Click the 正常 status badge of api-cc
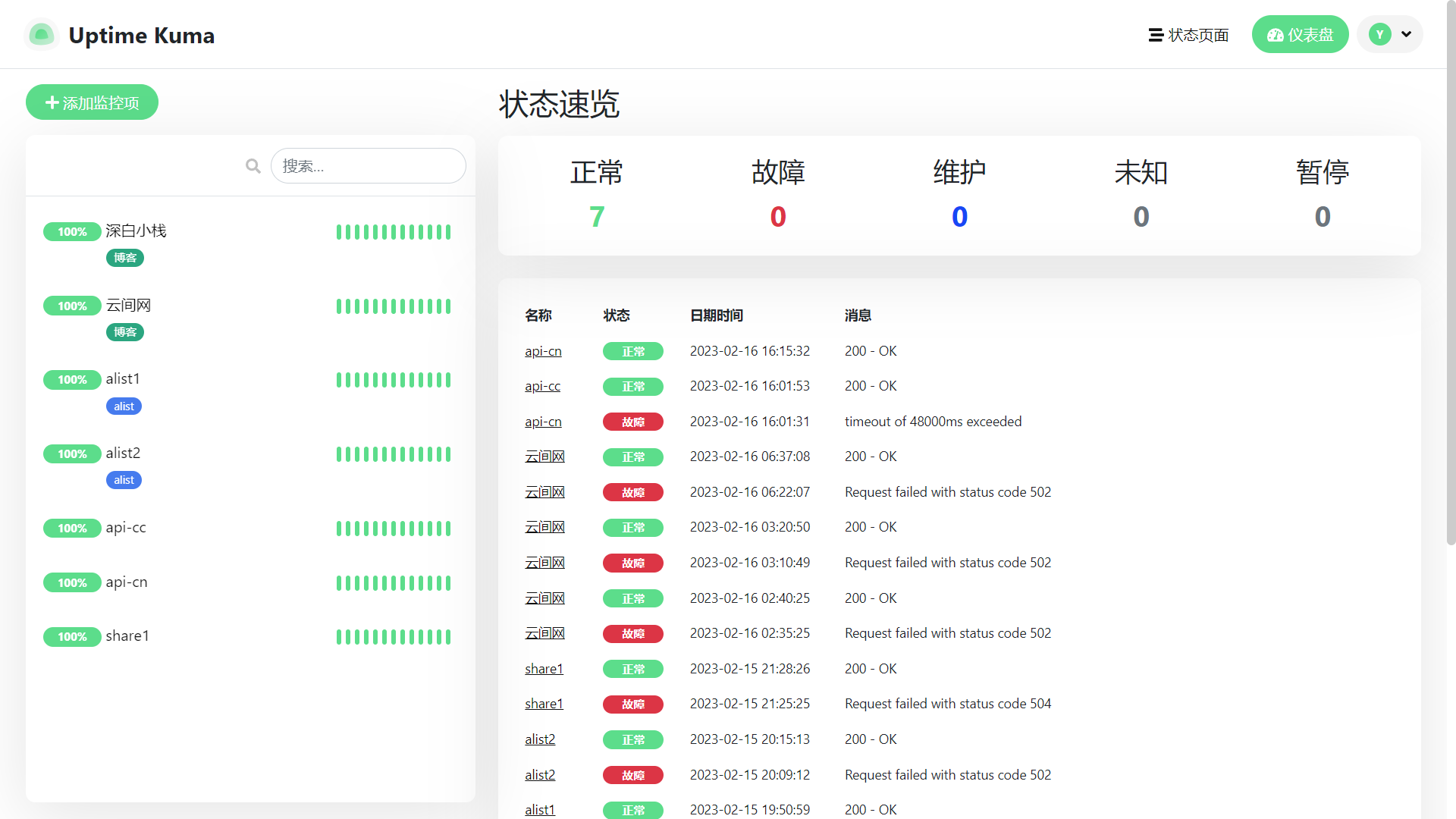 (633, 386)
